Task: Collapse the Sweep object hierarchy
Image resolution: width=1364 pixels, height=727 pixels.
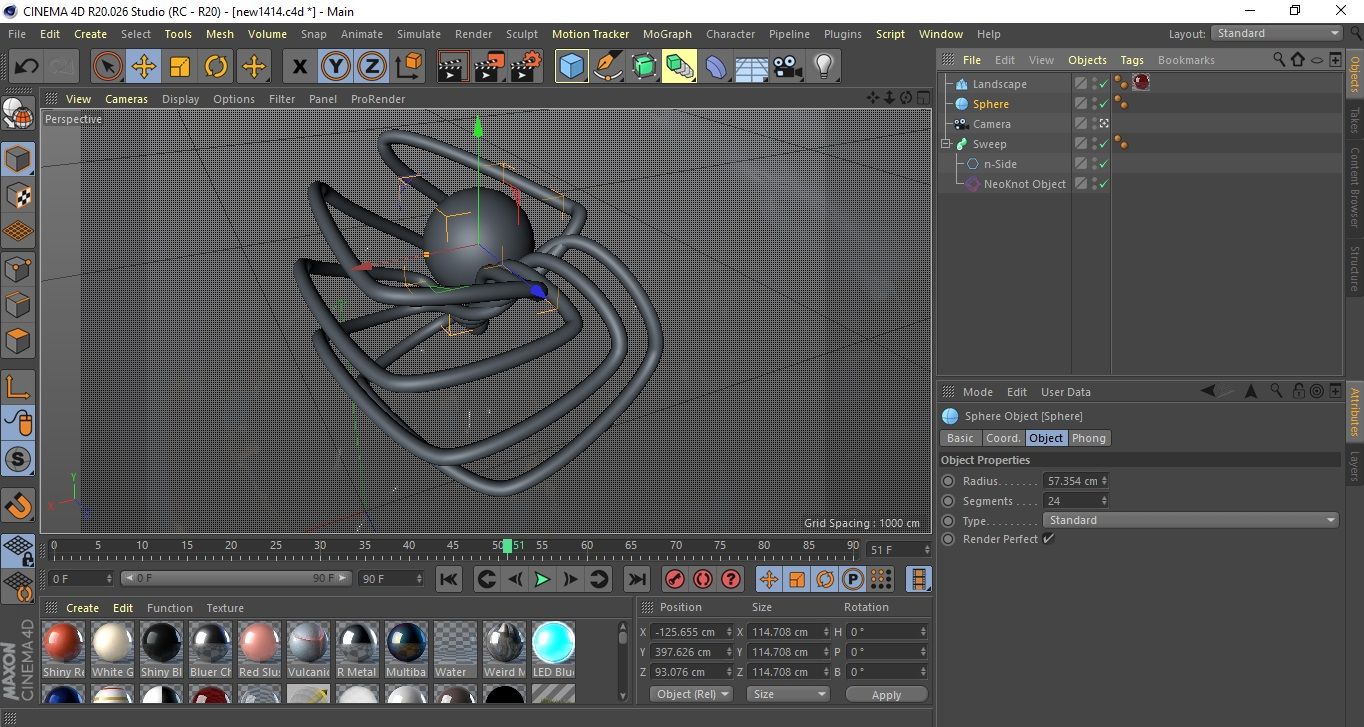Action: [946, 144]
